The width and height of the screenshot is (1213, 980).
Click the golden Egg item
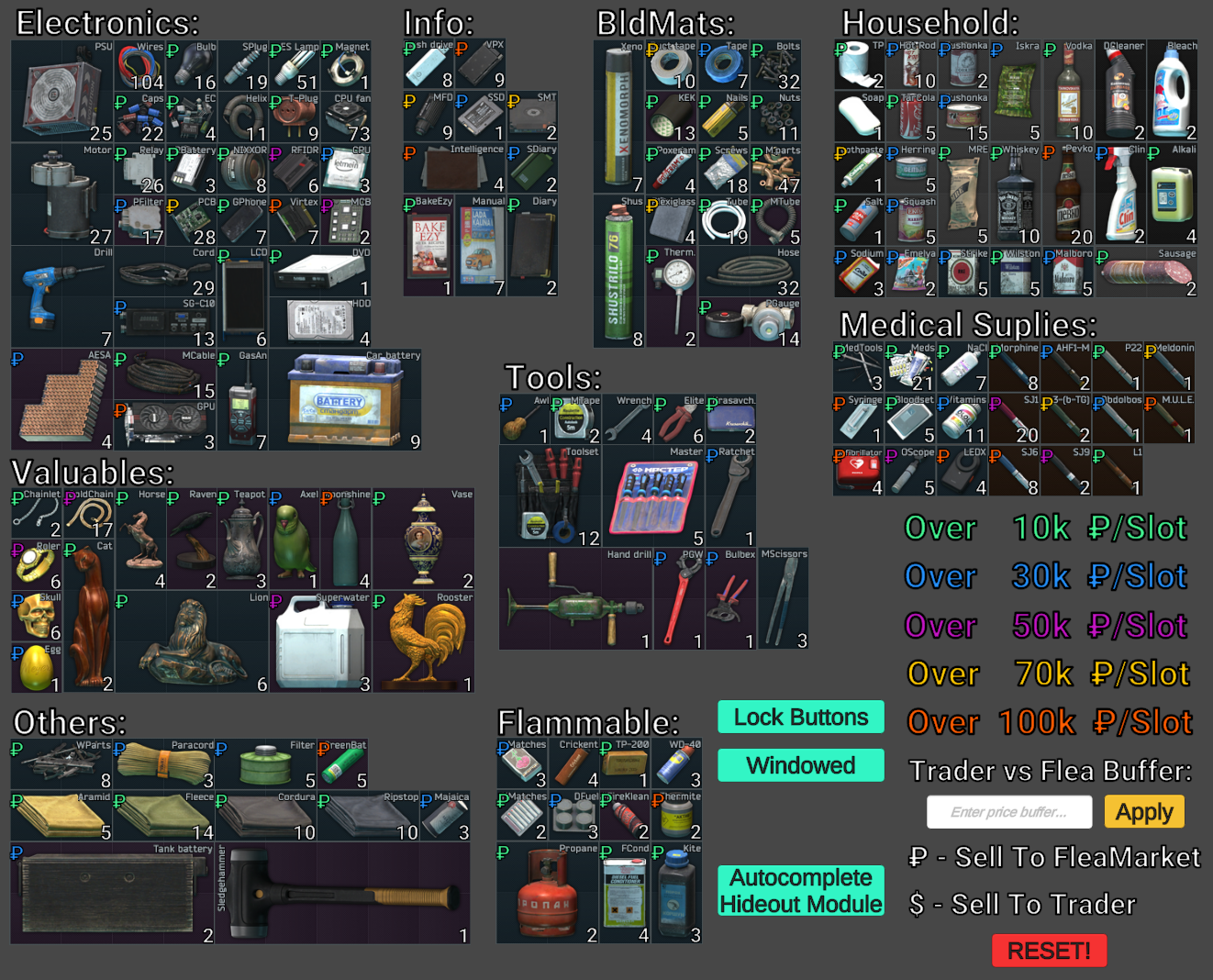click(37, 668)
